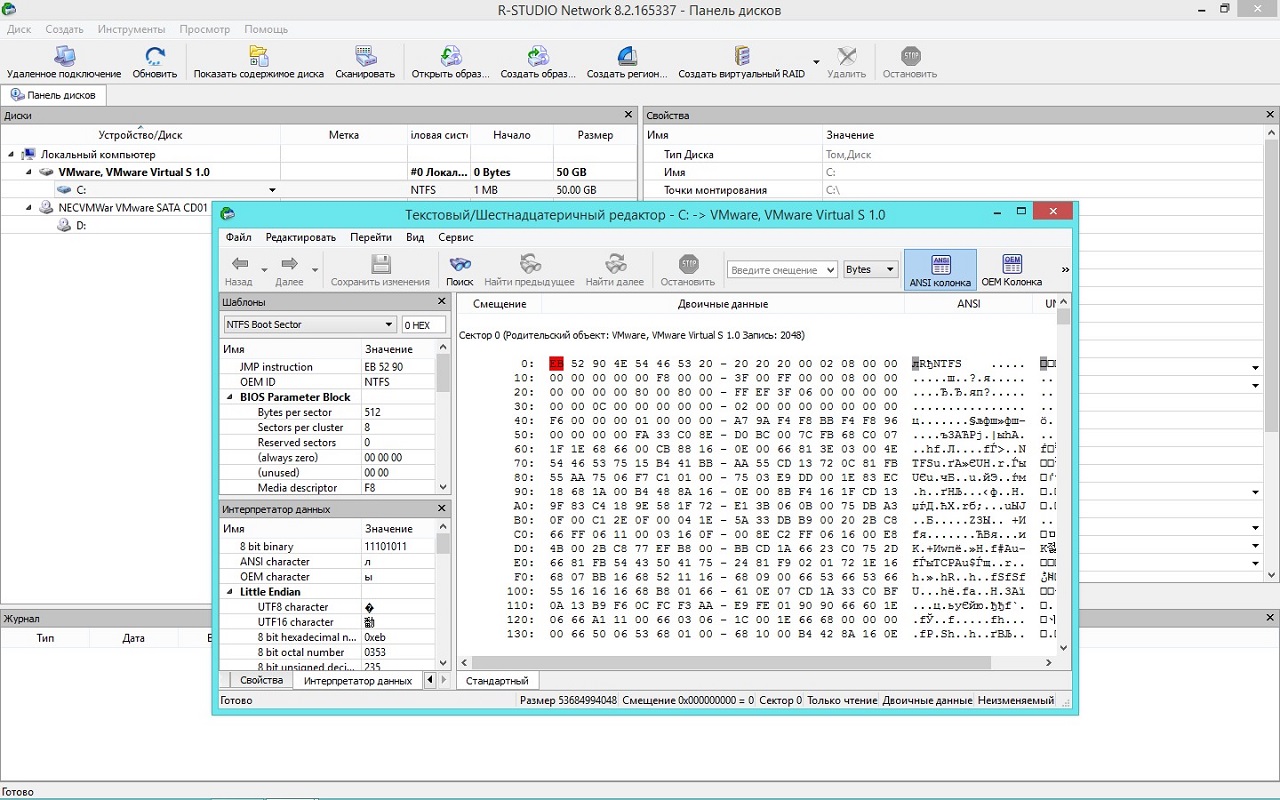Collapse the BIOS Parameter Block tree node
1280x800 pixels.
[230, 398]
